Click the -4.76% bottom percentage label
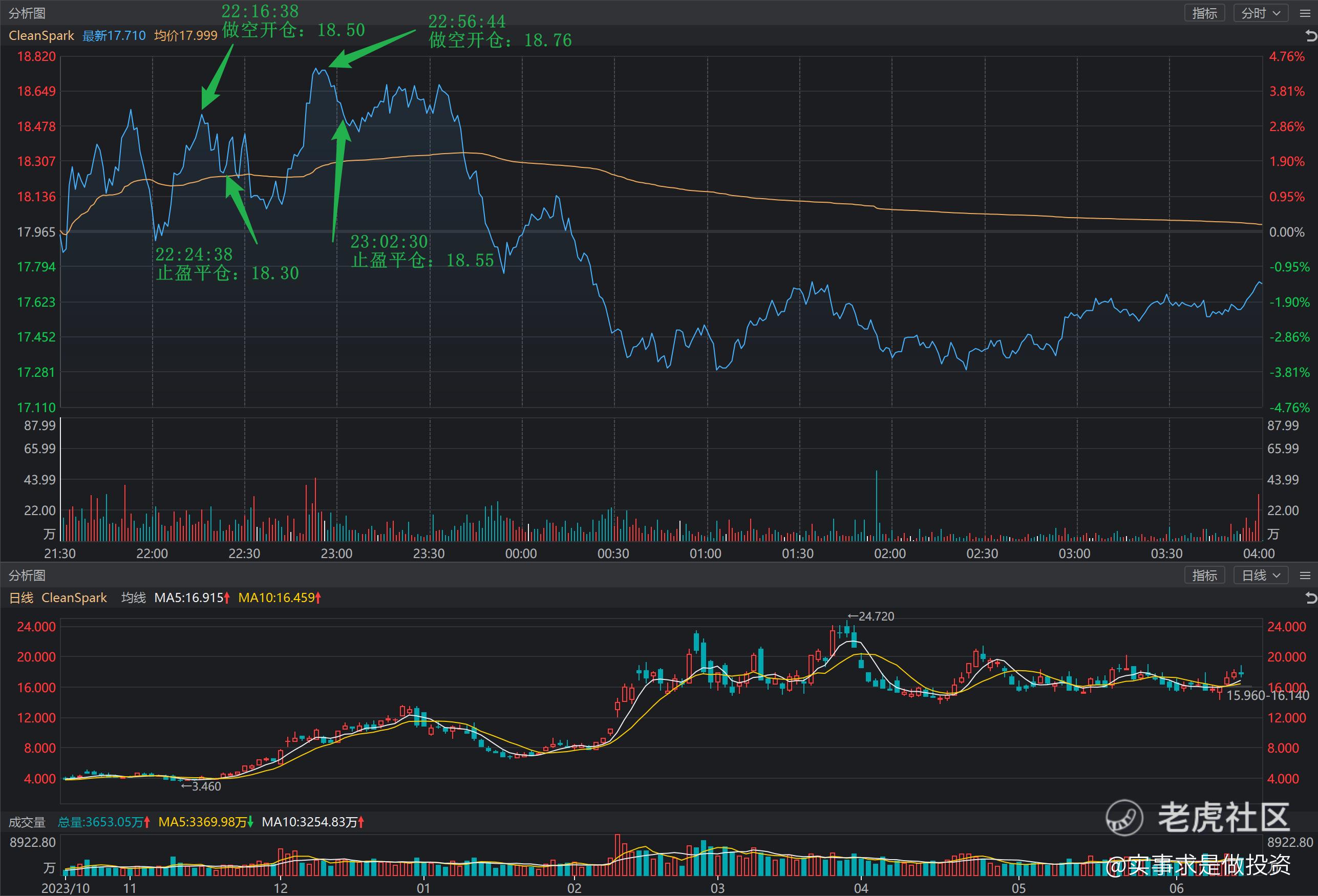 tap(1290, 408)
